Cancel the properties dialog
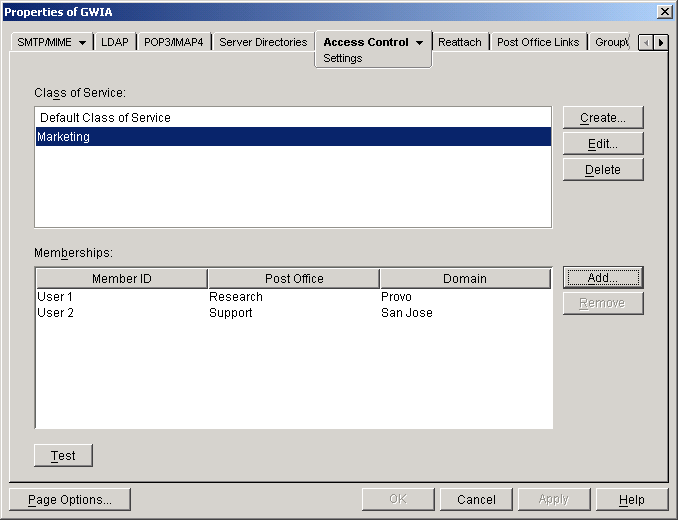Viewport: 678px width, 520px height. pyautogui.click(x=476, y=500)
